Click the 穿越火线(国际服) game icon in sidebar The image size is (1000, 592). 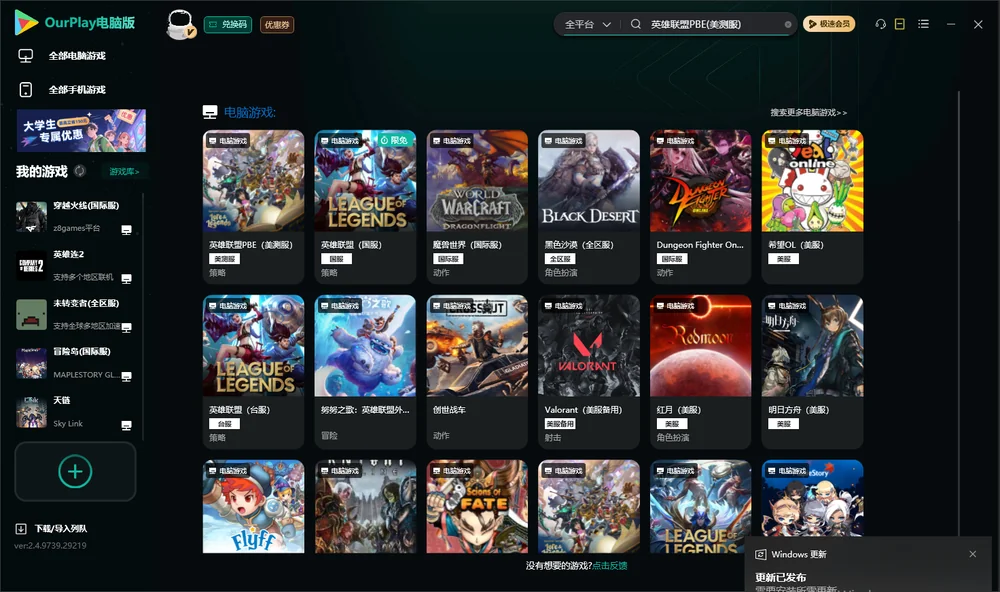point(31,217)
